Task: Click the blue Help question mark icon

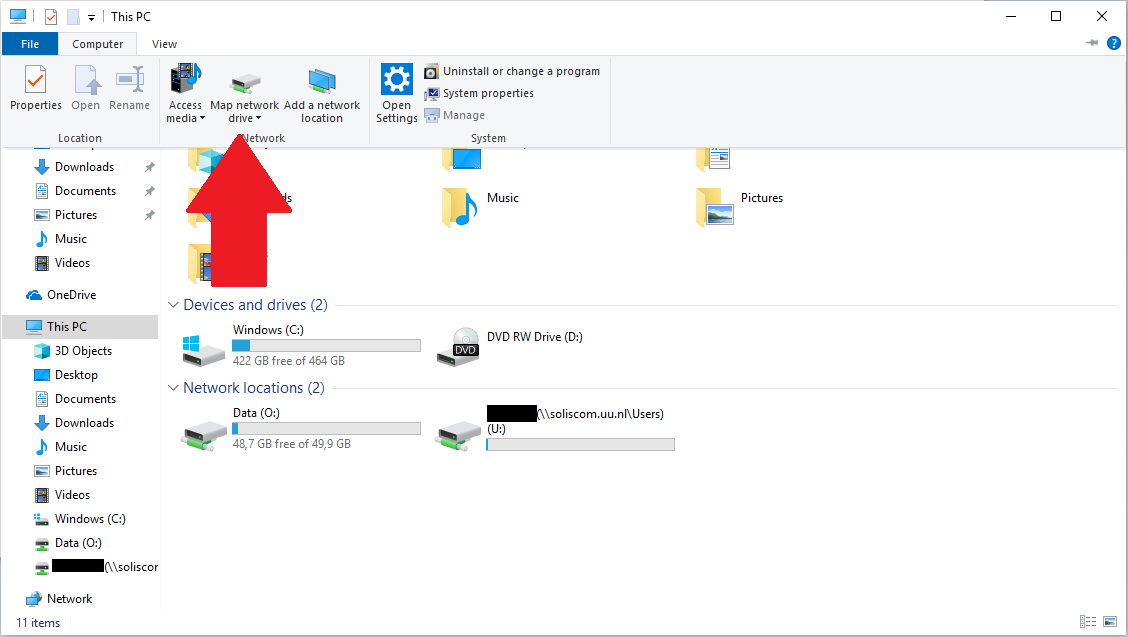Action: coord(1114,43)
